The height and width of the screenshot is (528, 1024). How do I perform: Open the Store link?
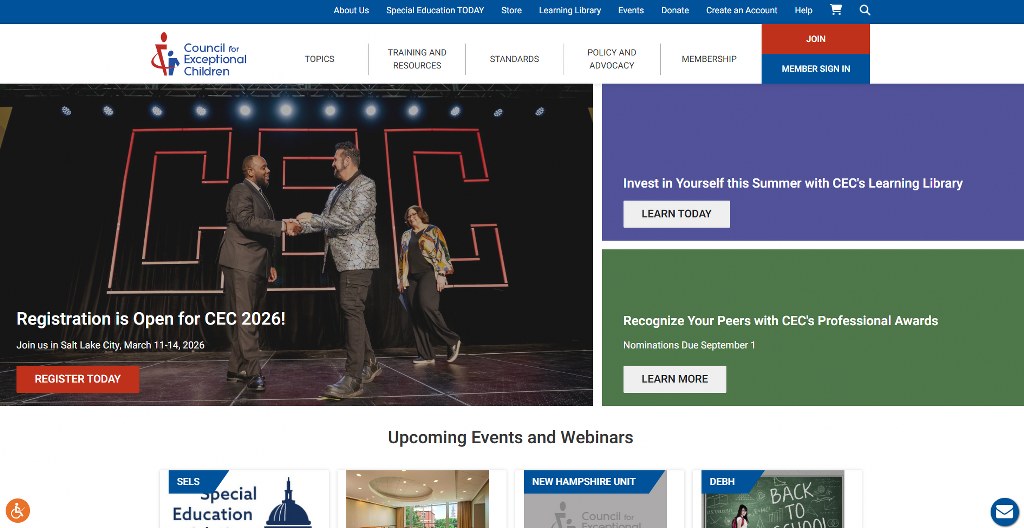click(511, 10)
